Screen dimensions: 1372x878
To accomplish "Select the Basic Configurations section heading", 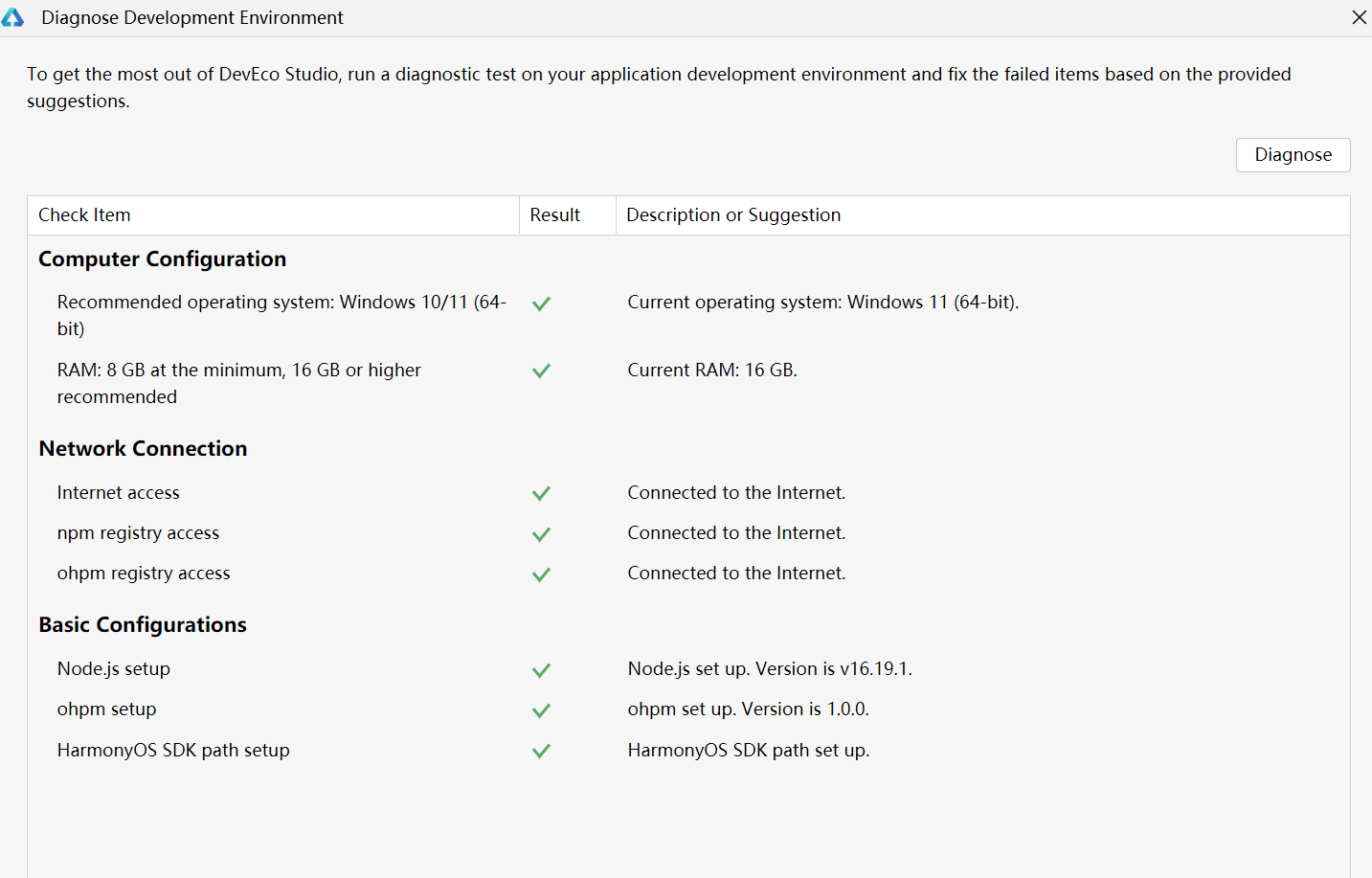I will pos(143,625).
